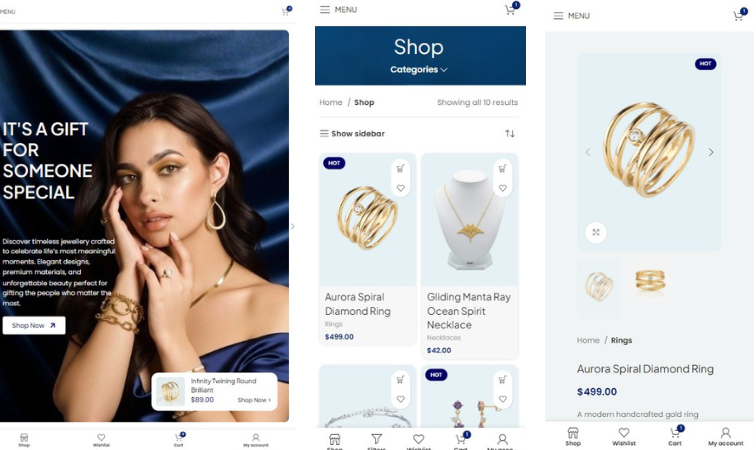Expand the Categories dropdown

coord(418,69)
